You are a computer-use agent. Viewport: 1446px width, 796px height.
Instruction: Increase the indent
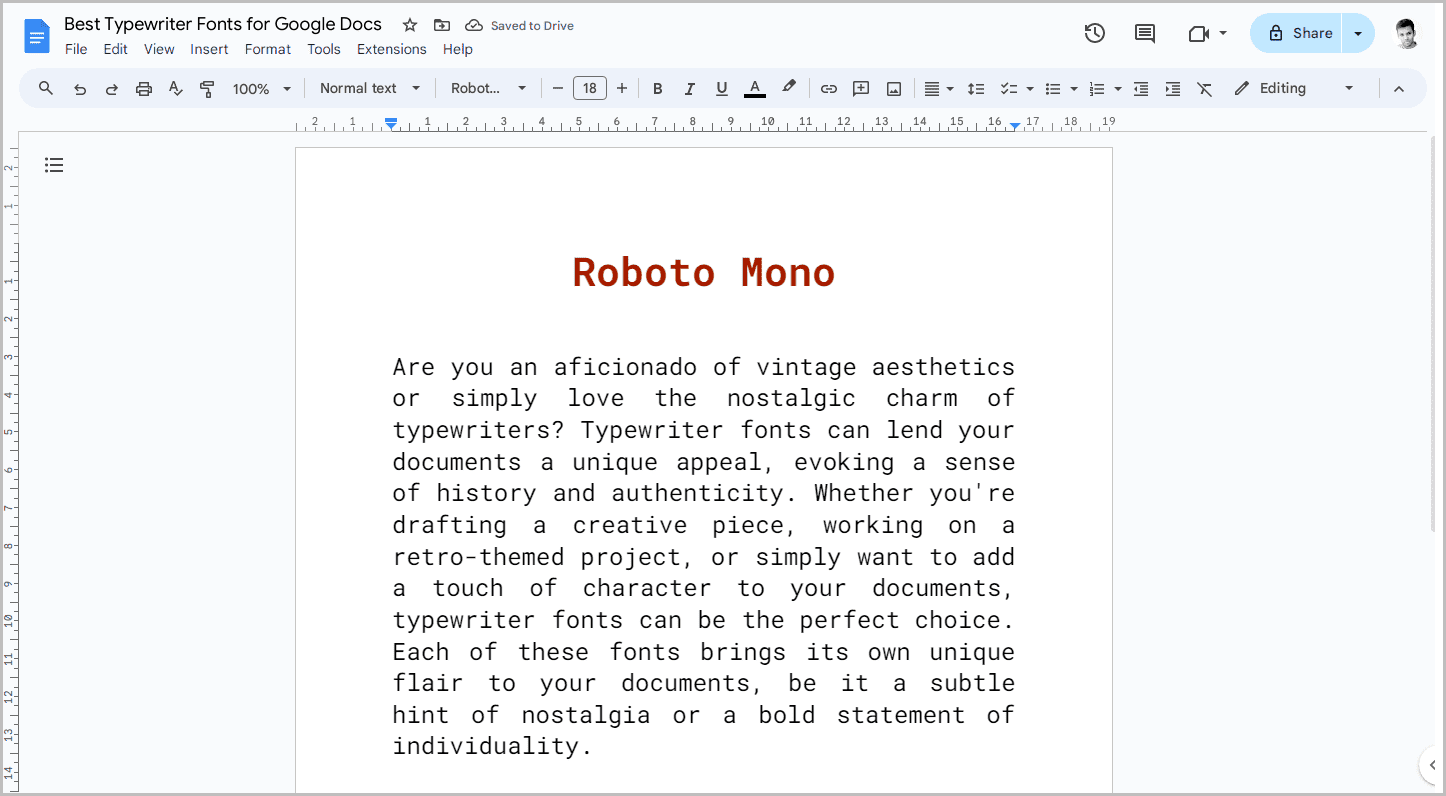1173,88
